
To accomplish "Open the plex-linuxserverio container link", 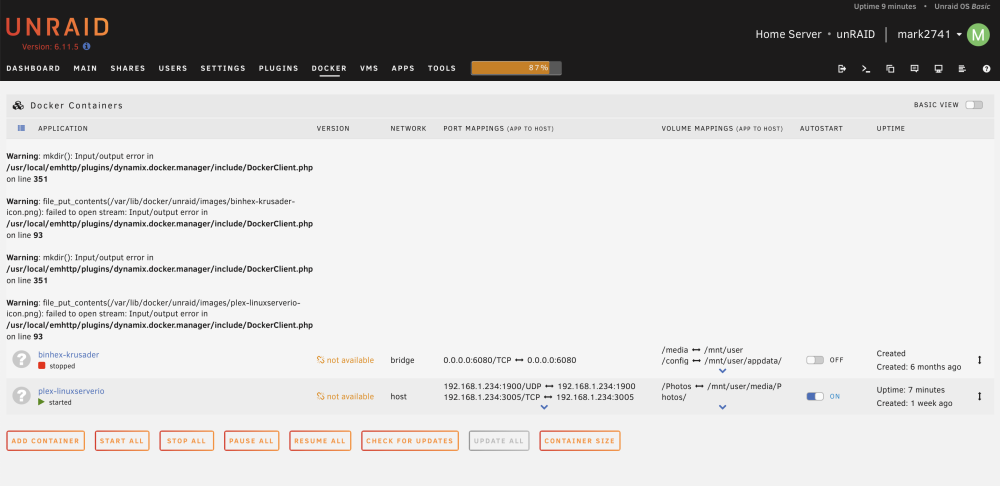I will pos(71,391).
